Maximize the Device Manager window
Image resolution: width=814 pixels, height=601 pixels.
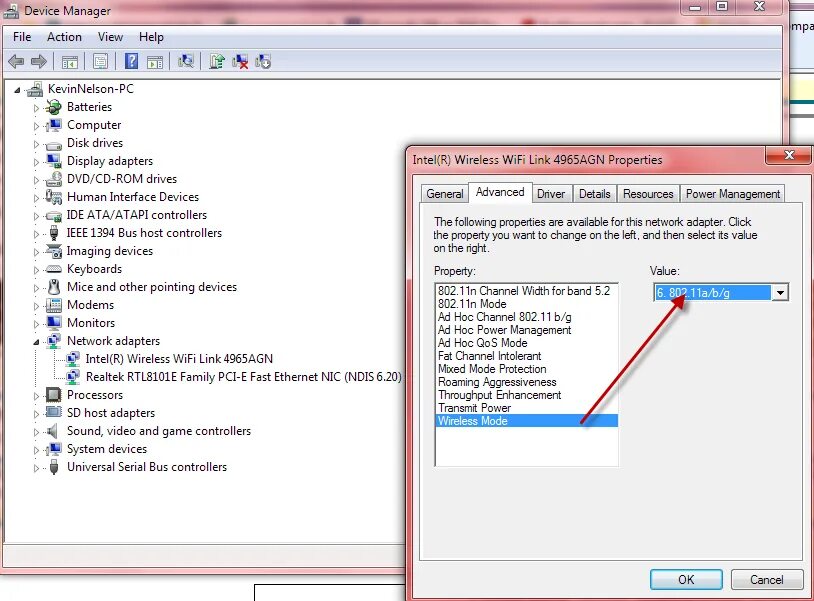tap(722, 7)
